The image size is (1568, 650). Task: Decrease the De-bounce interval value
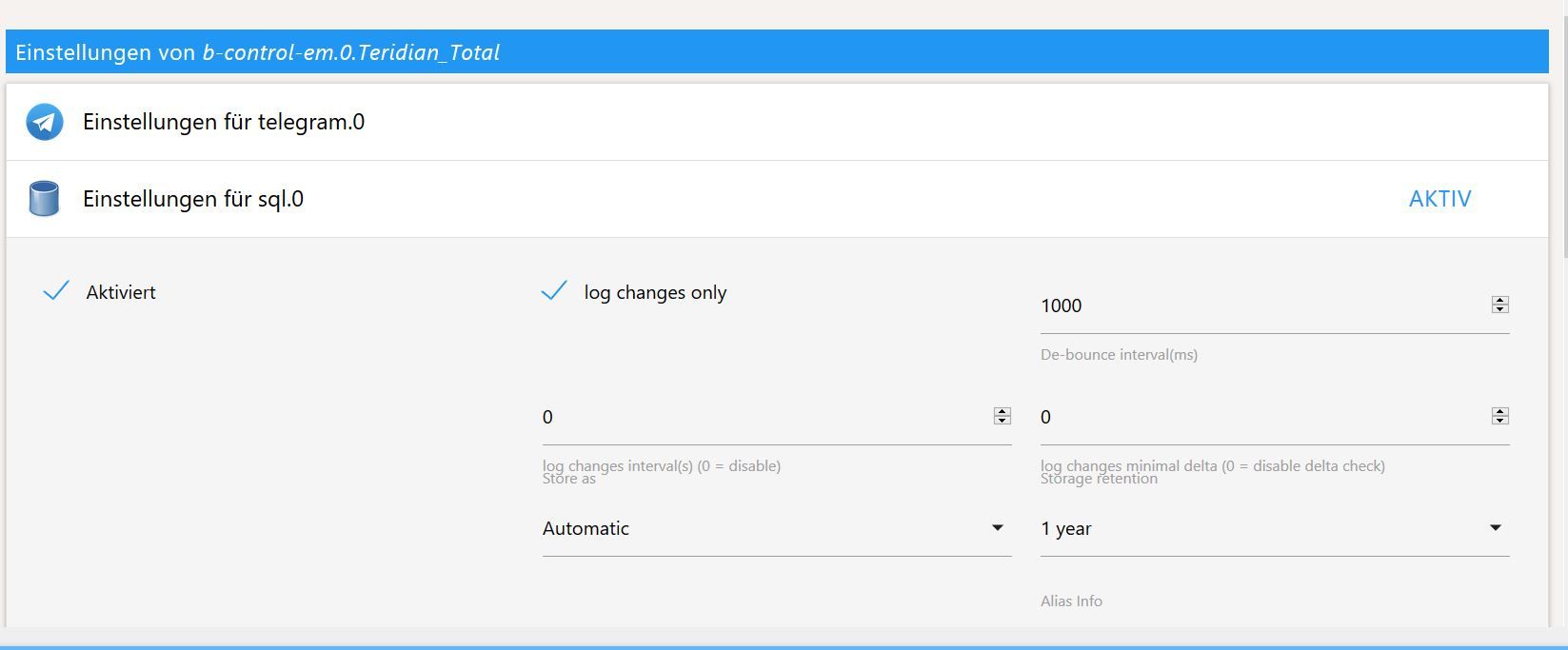tap(1500, 309)
